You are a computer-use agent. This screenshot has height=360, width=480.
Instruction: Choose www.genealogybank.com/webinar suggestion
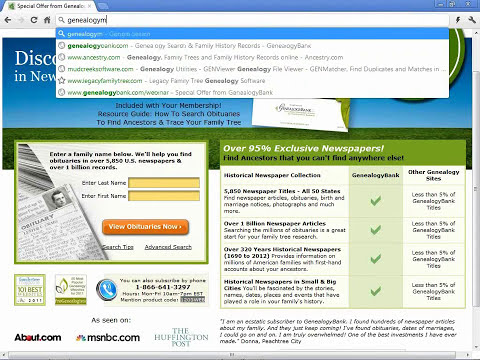point(252,92)
